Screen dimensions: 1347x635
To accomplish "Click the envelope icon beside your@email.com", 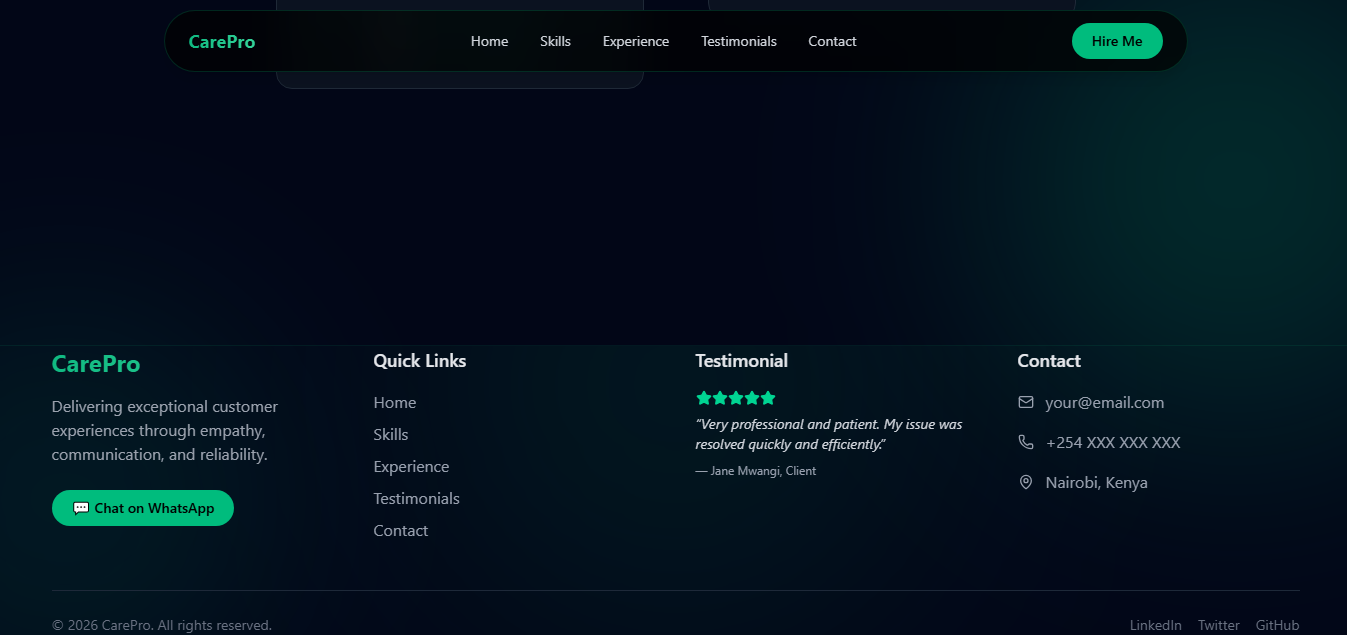I will pyautogui.click(x=1025, y=402).
